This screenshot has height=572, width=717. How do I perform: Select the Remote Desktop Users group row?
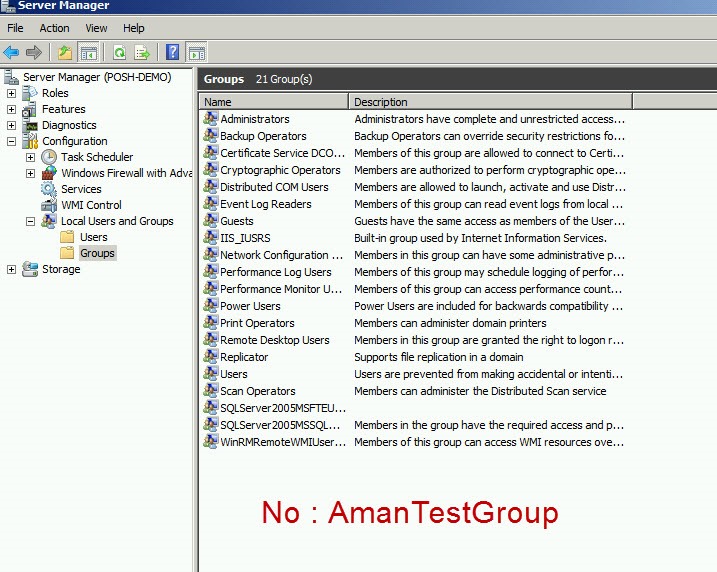[274, 340]
